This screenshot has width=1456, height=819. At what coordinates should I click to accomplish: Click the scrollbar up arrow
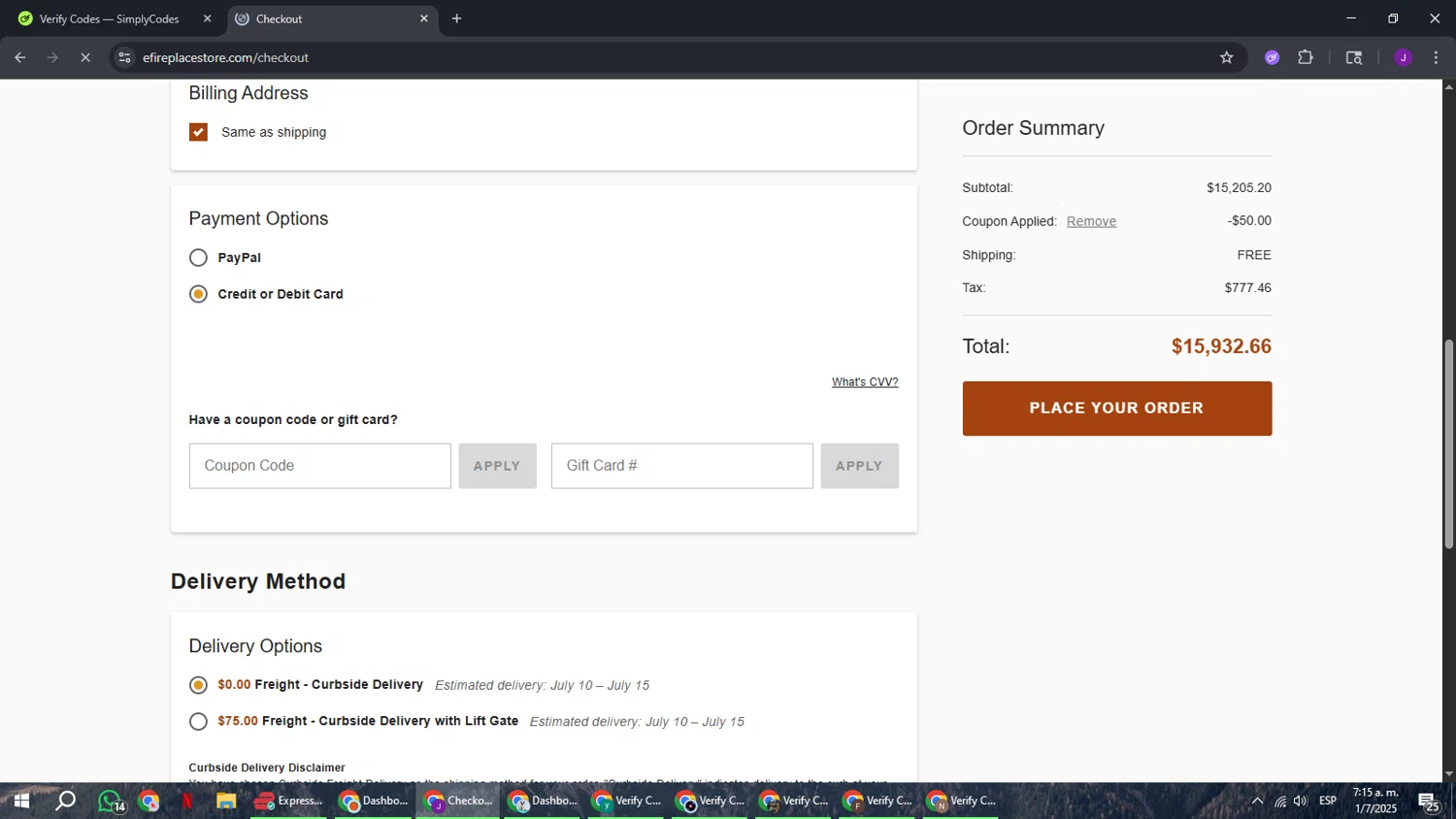1448,87
